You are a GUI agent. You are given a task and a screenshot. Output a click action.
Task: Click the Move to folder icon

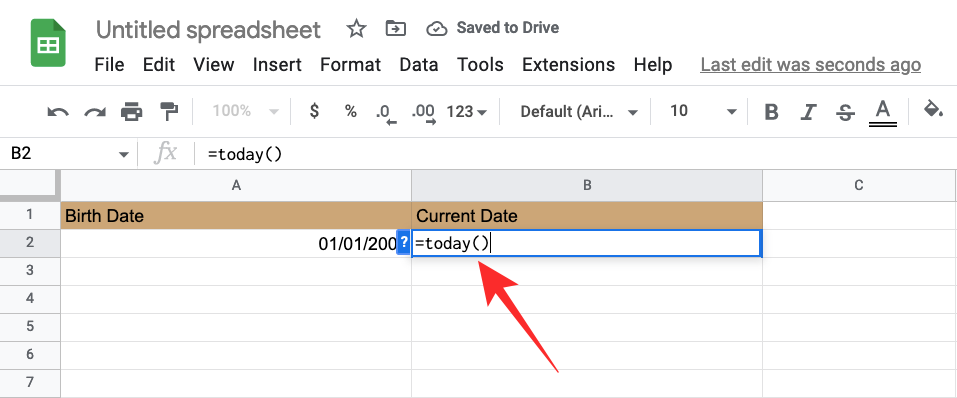click(x=396, y=28)
